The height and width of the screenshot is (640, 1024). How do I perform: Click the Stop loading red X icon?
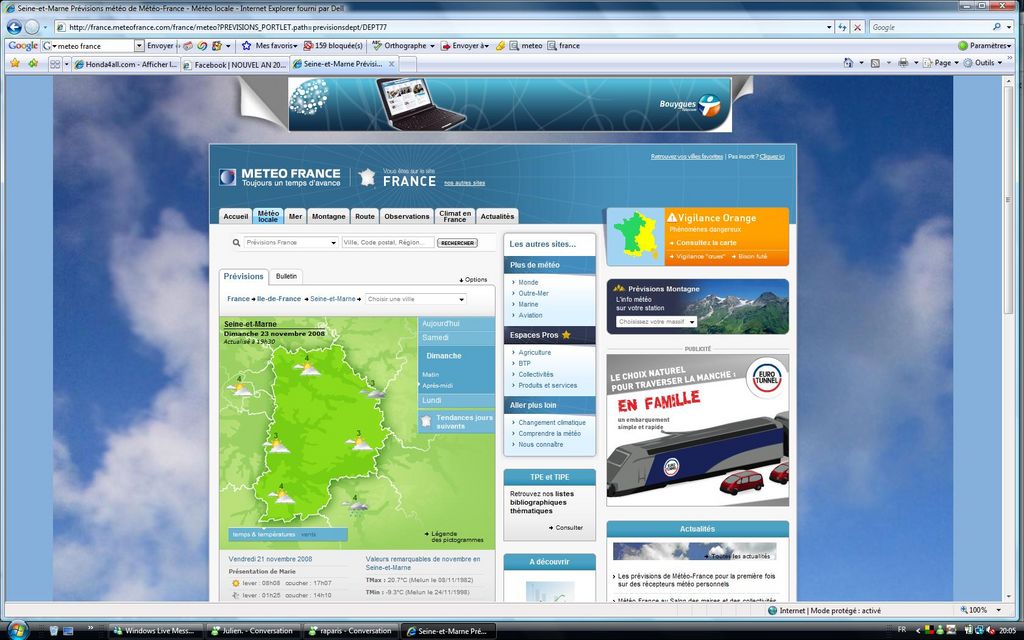click(x=857, y=27)
